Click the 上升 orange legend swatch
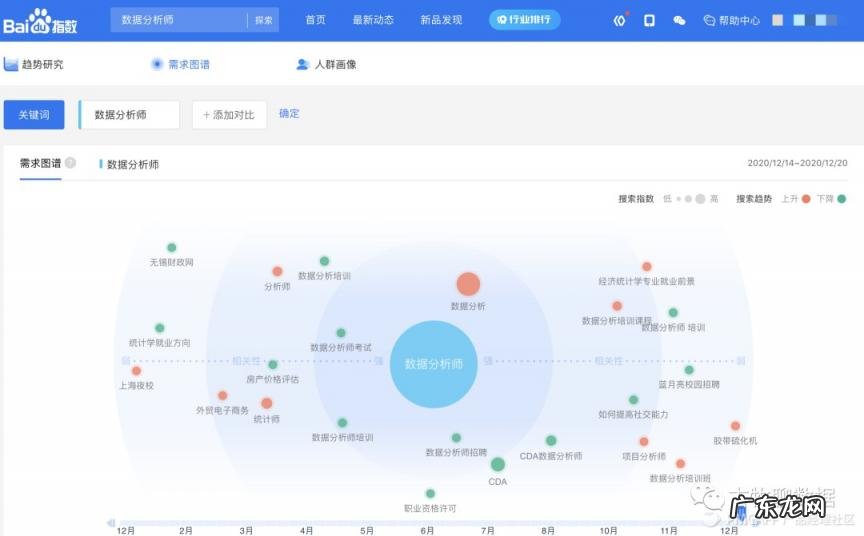864x536 pixels. pyautogui.click(x=806, y=199)
